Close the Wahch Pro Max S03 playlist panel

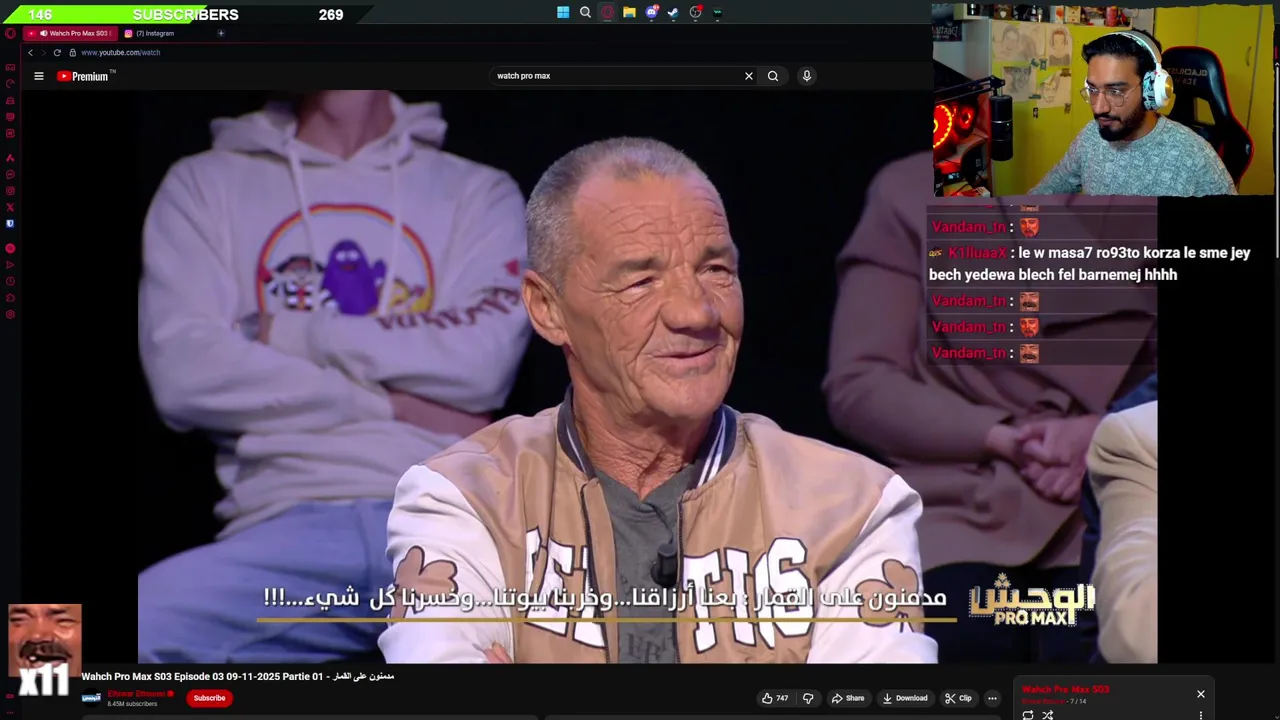point(1201,694)
